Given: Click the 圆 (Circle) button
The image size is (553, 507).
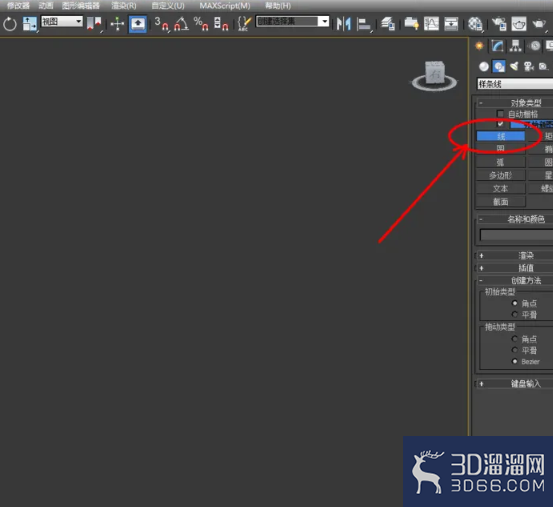Looking at the screenshot, I should point(501,149).
